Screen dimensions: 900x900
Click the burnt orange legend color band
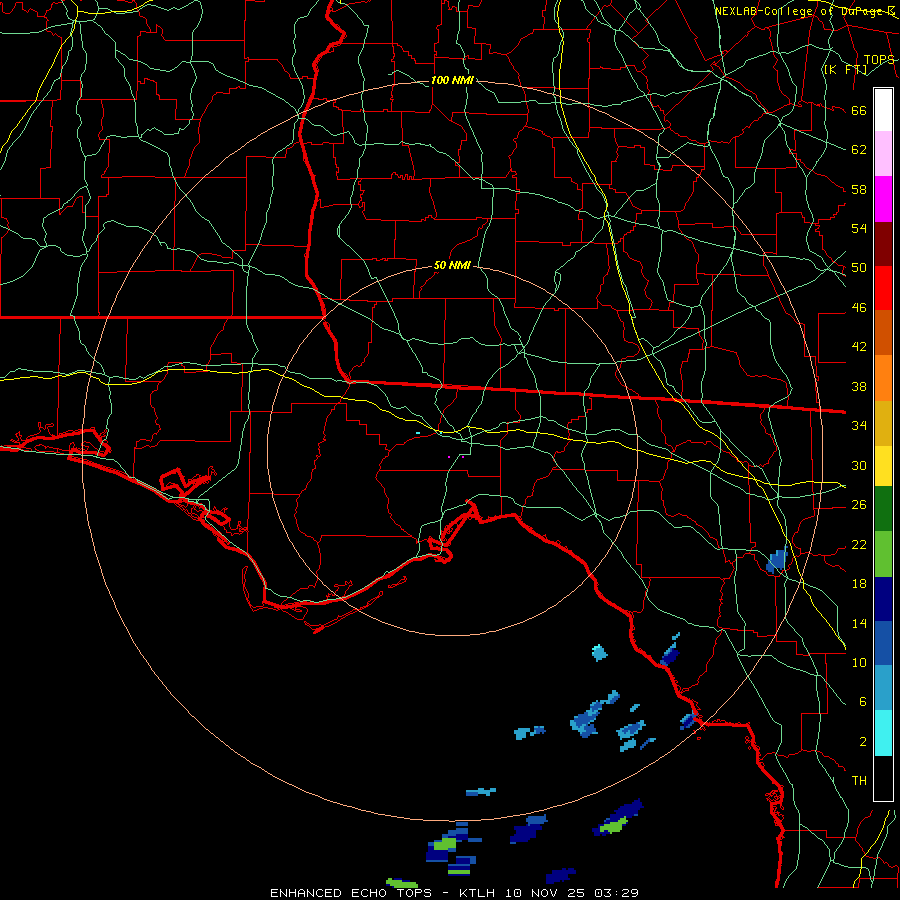883,332
